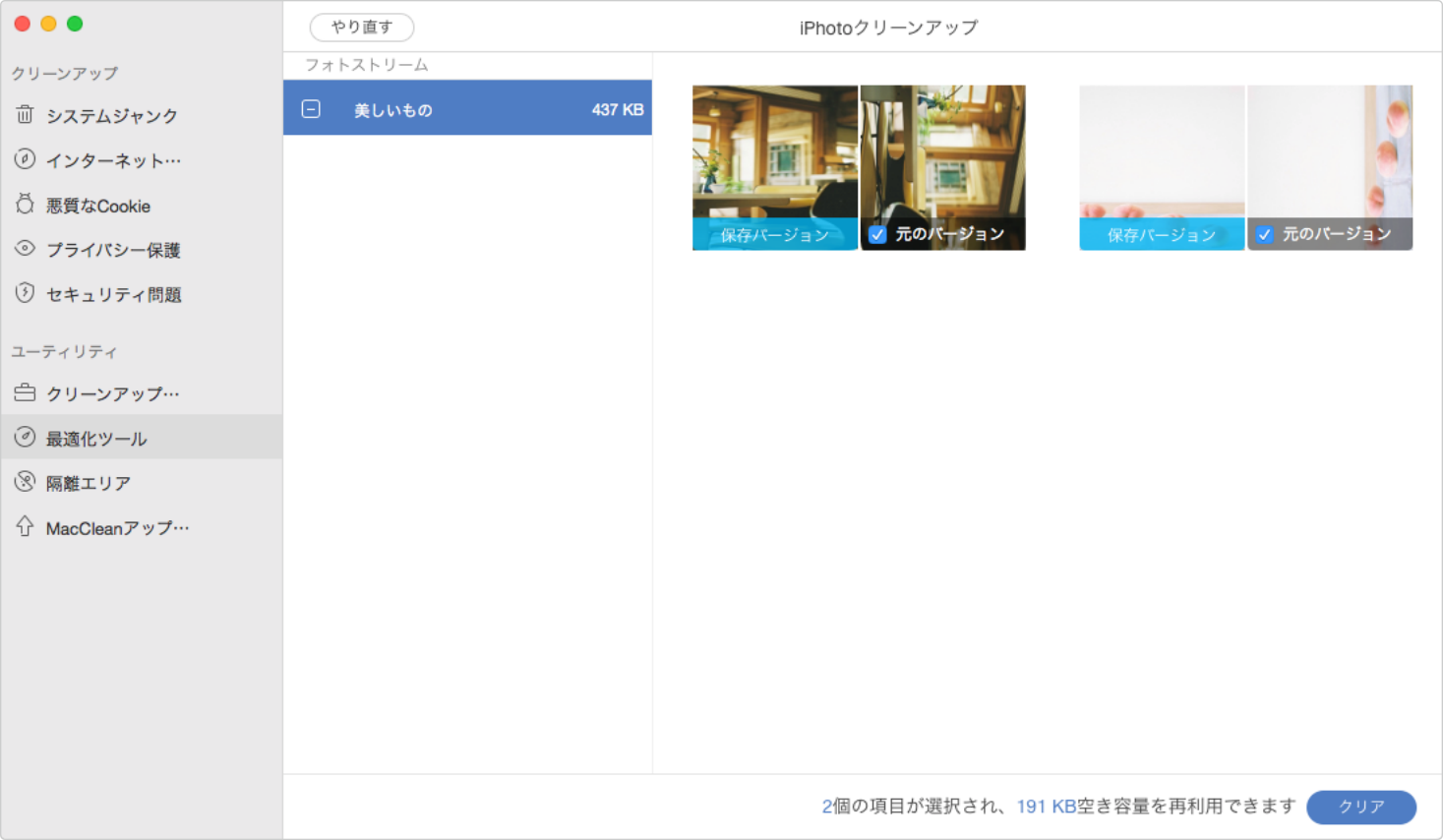This screenshot has height=840, width=1443.
Task: Open セキュリティ問題 section
Action: tap(142, 293)
